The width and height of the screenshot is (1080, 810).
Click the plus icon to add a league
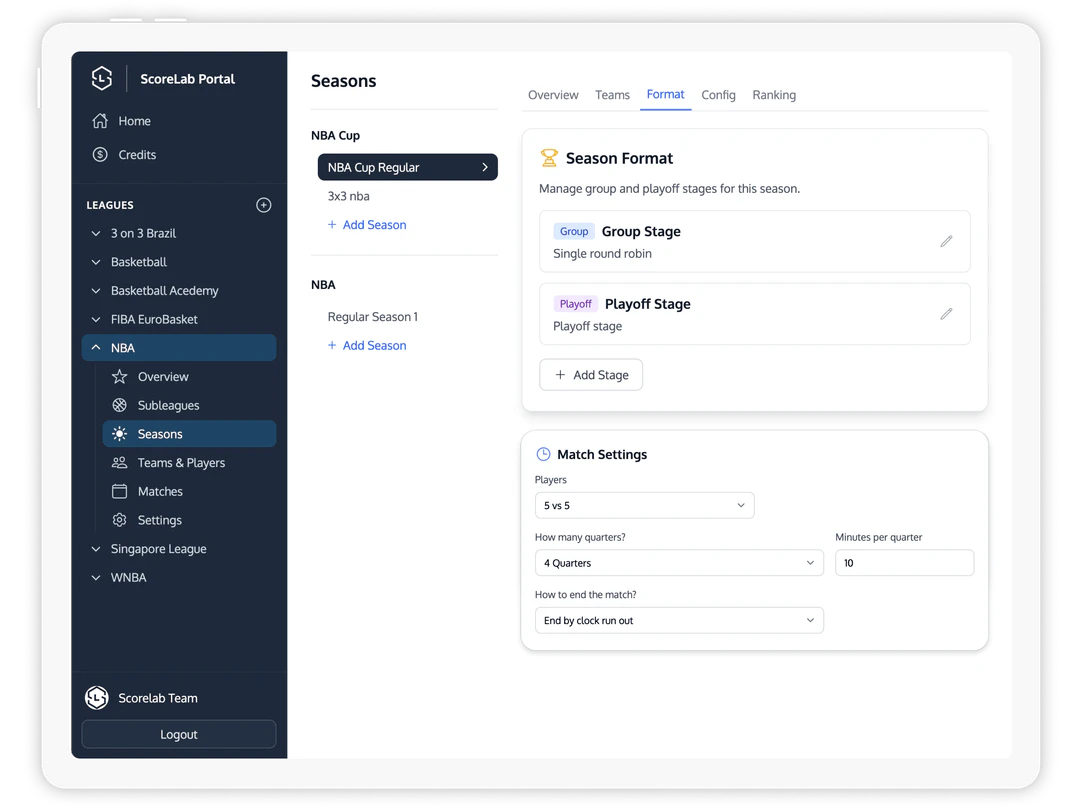(x=263, y=205)
